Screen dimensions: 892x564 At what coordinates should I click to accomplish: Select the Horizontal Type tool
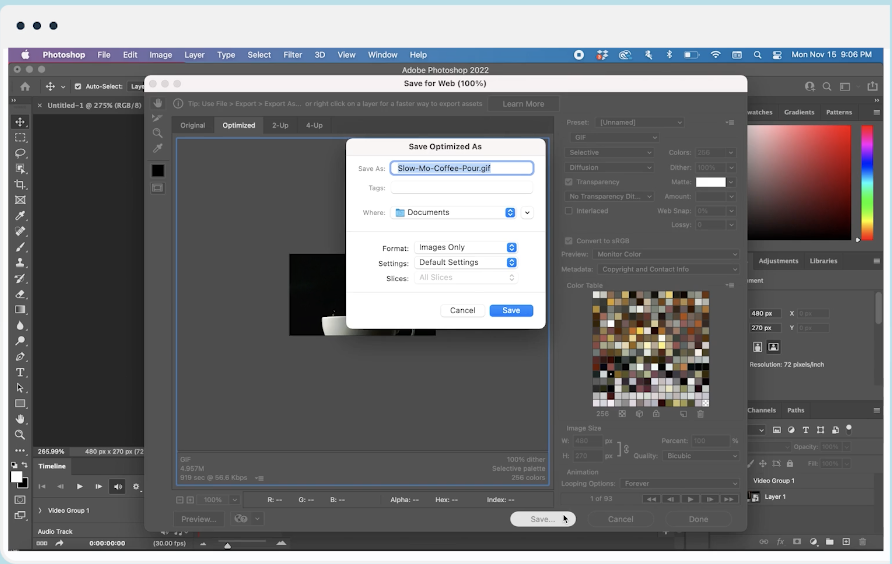click(20, 372)
